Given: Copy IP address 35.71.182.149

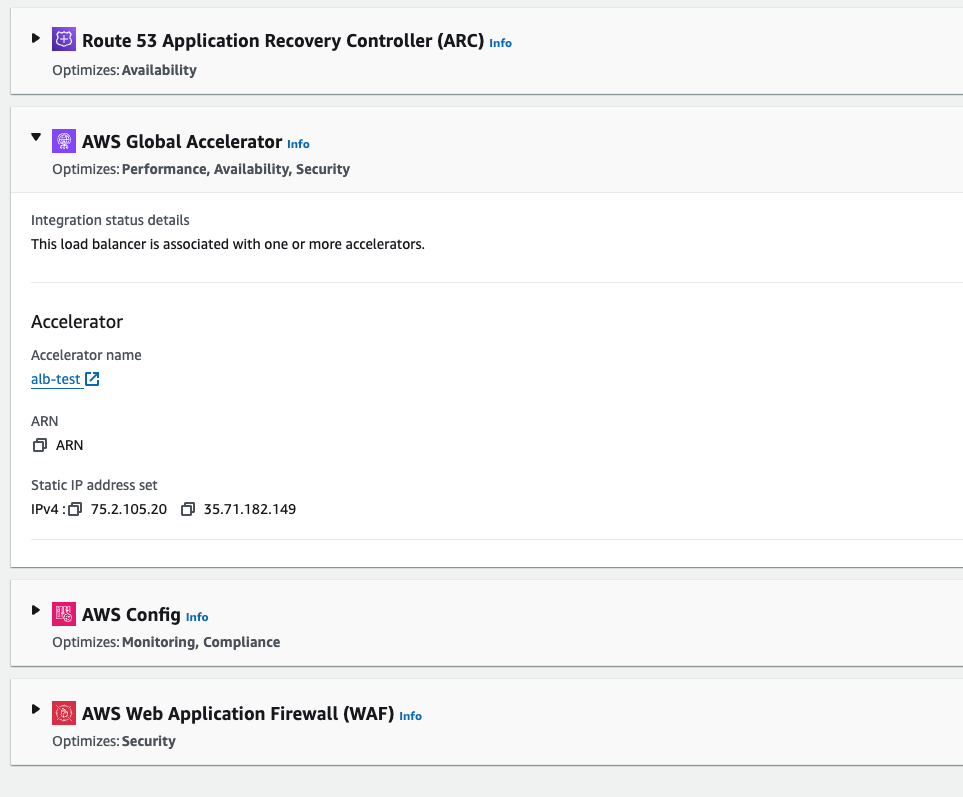Looking at the screenshot, I should point(188,509).
